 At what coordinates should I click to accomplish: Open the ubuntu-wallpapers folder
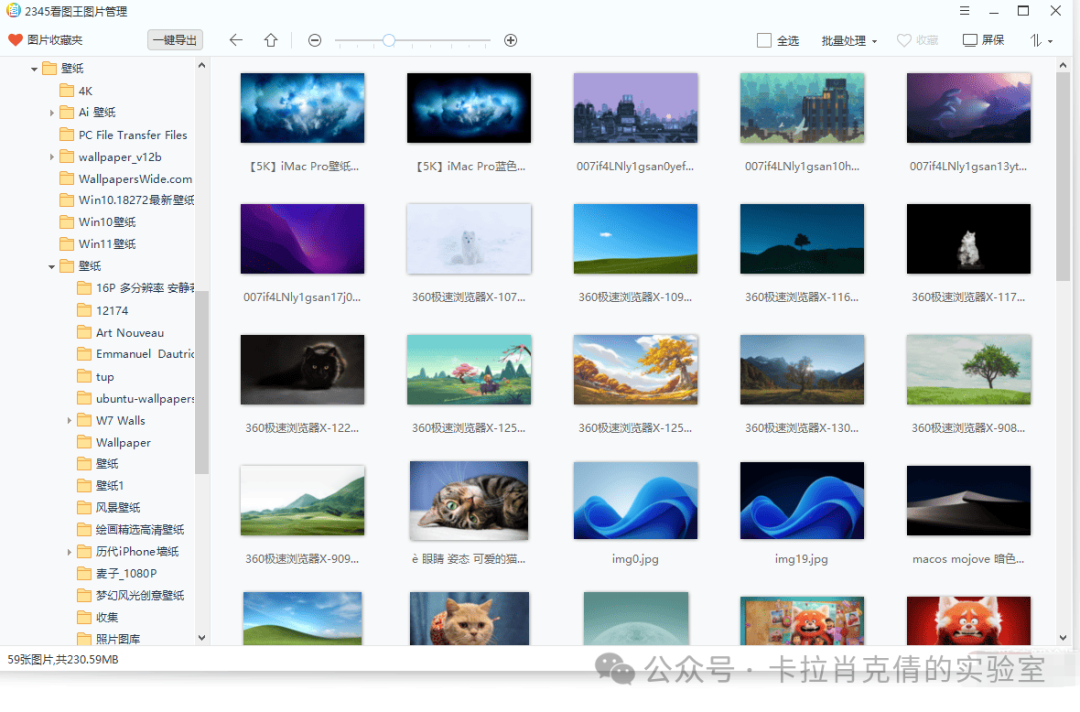(x=144, y=398)
